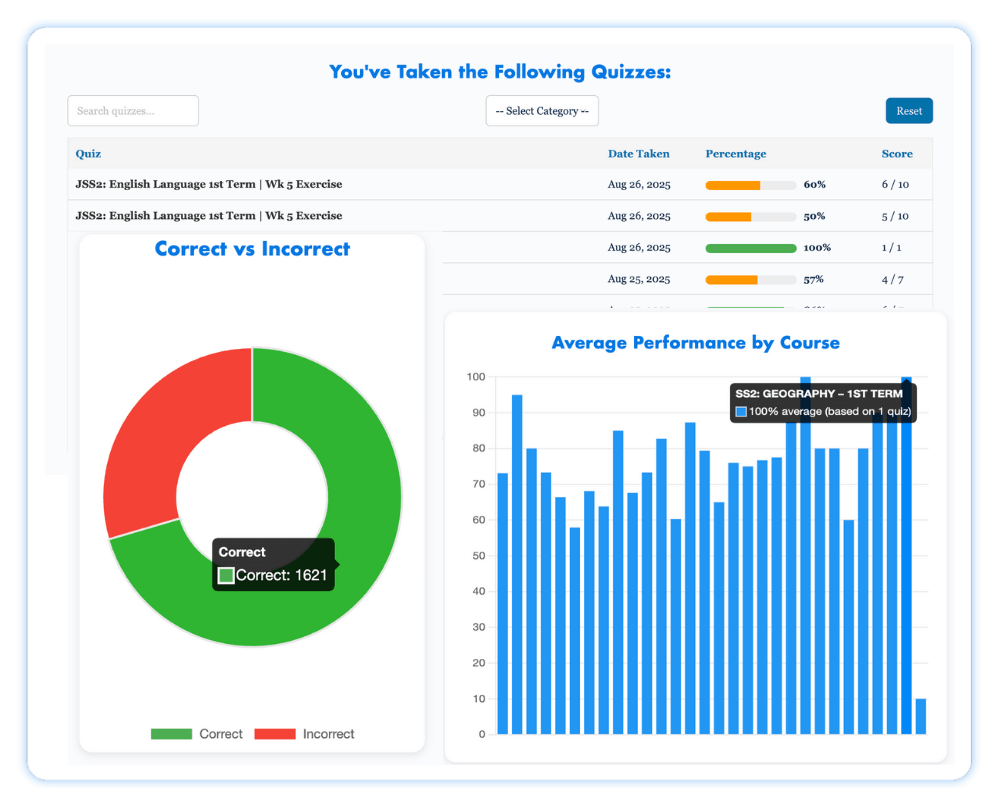Sort by the Quiz column header
Screen dimensions: 1000x800
point(88,154)
